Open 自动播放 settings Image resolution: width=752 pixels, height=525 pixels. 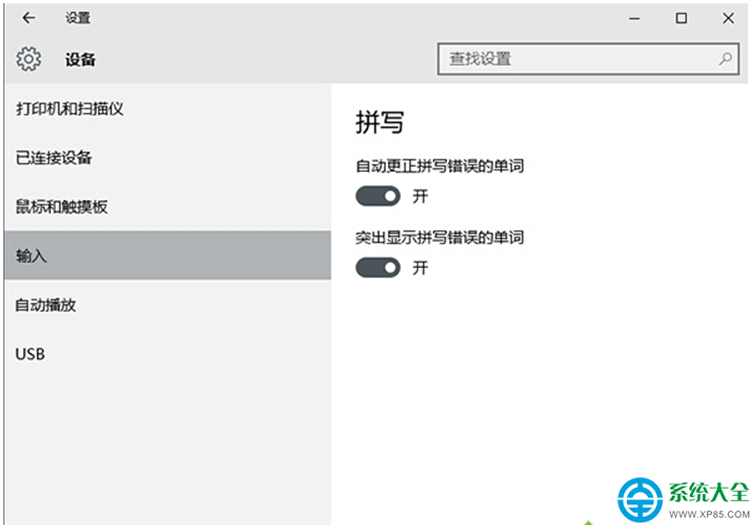point(167,305)
